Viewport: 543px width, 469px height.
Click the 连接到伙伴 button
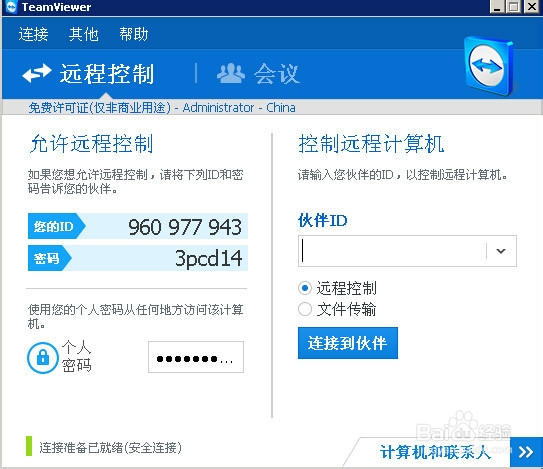pyautogui.click(x=348, y=343)
